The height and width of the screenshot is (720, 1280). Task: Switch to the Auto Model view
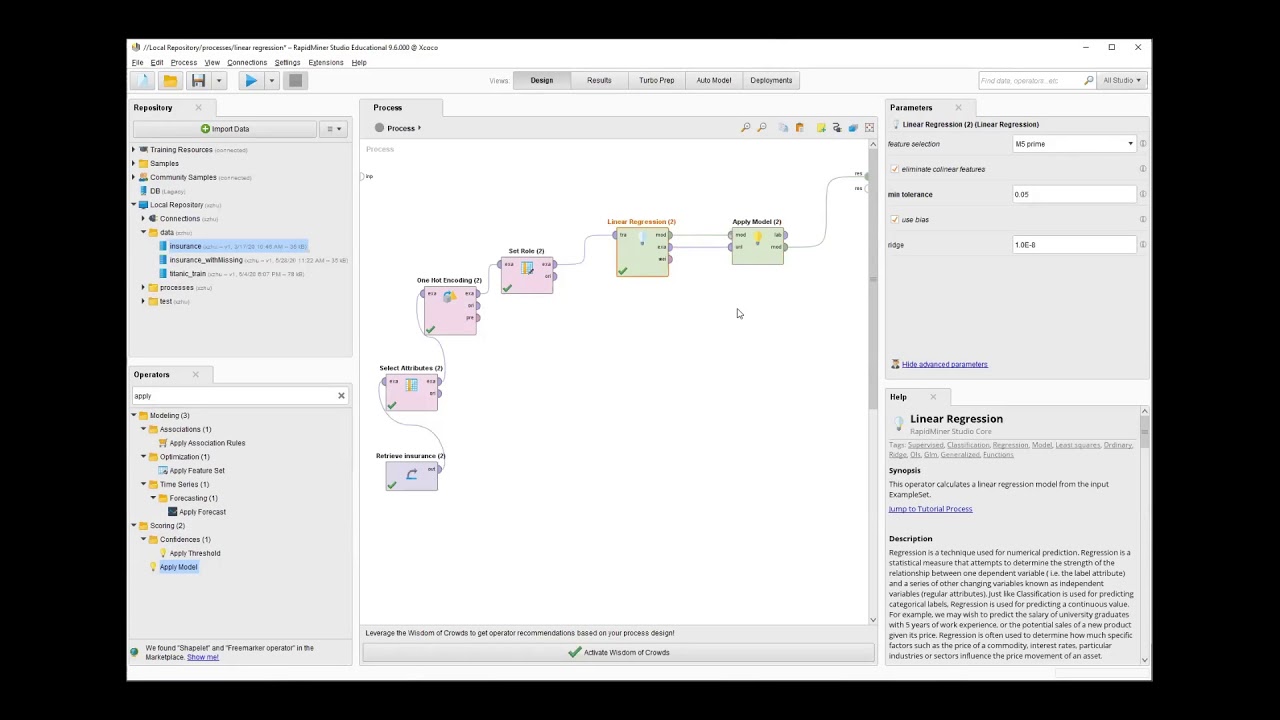(x=714, y=80)
